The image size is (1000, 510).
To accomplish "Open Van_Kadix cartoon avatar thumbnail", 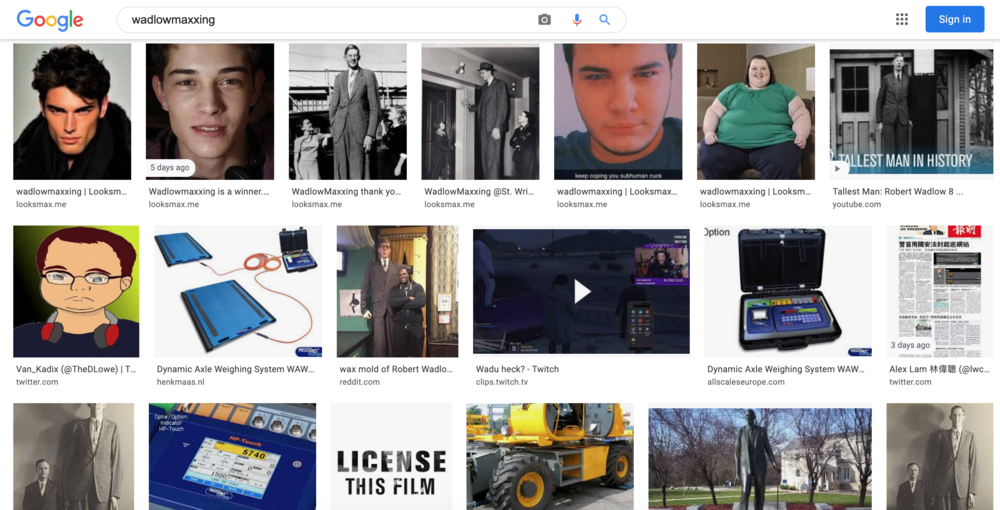I will (76, 291).
